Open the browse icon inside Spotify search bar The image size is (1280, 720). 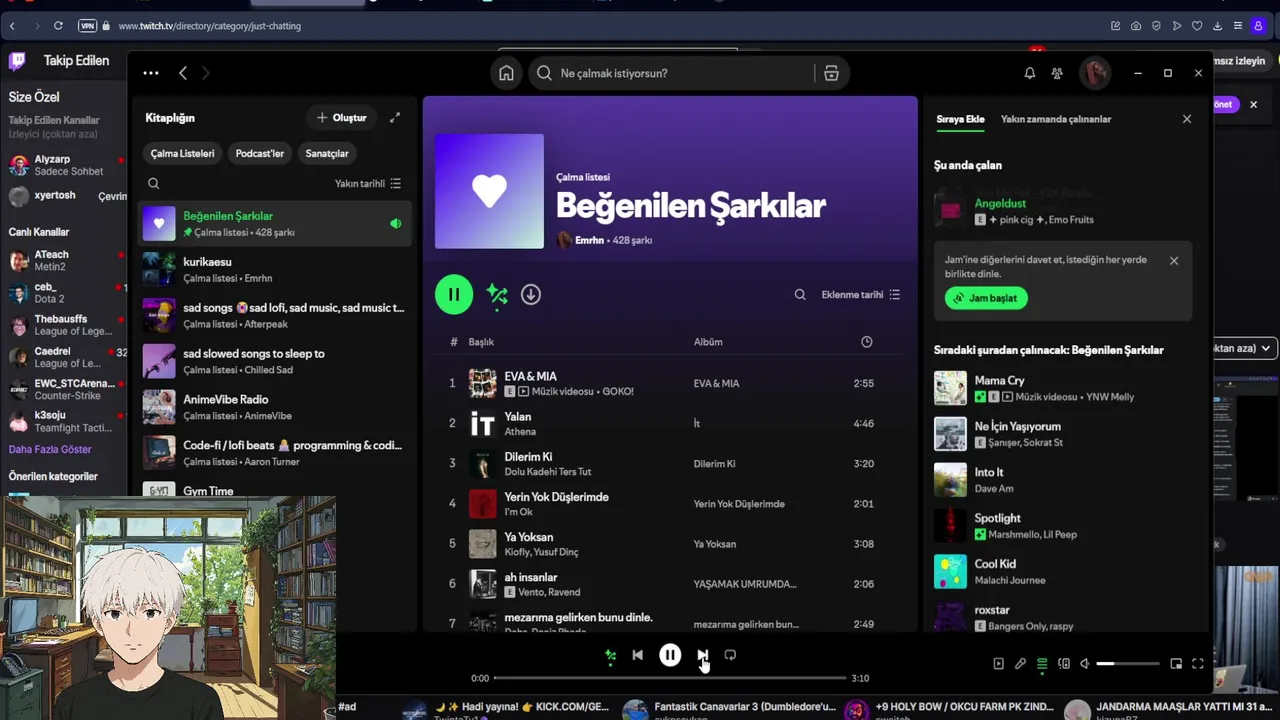831,73
